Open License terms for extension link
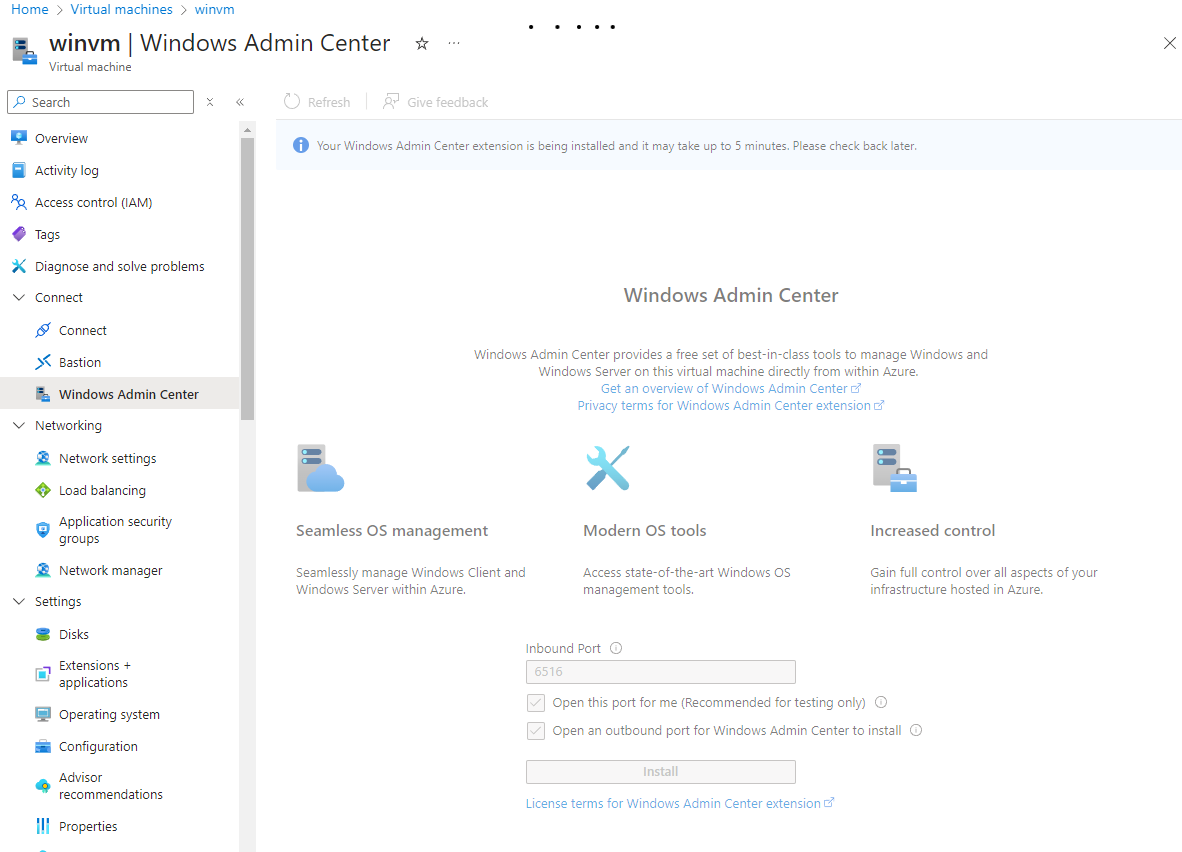This screenshot has width=1182, height=852. [x=680, y=804]
